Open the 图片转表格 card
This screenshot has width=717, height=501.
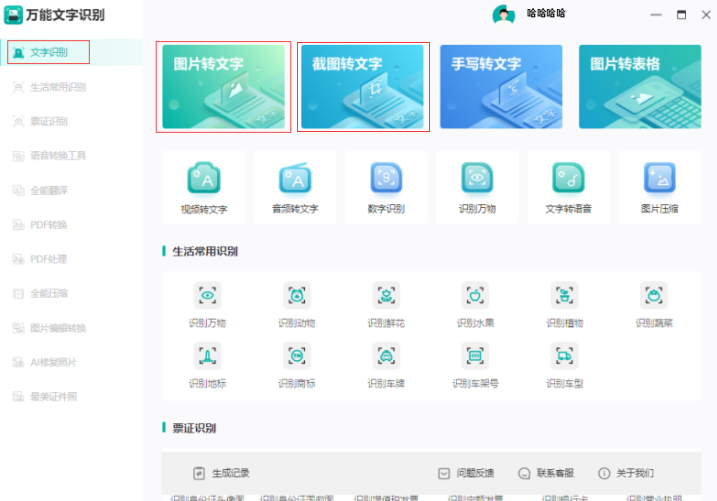point(640,86)
